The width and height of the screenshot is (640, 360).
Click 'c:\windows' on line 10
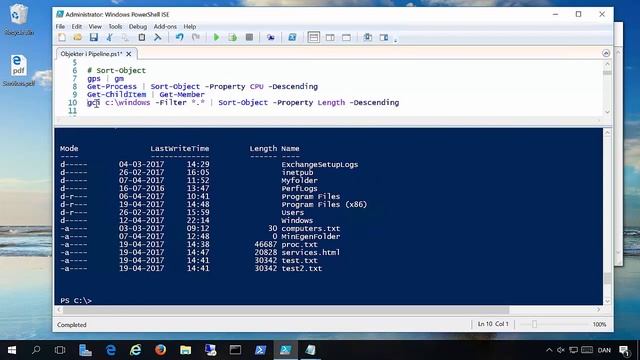pyautogui.click(x=128, y=102)
